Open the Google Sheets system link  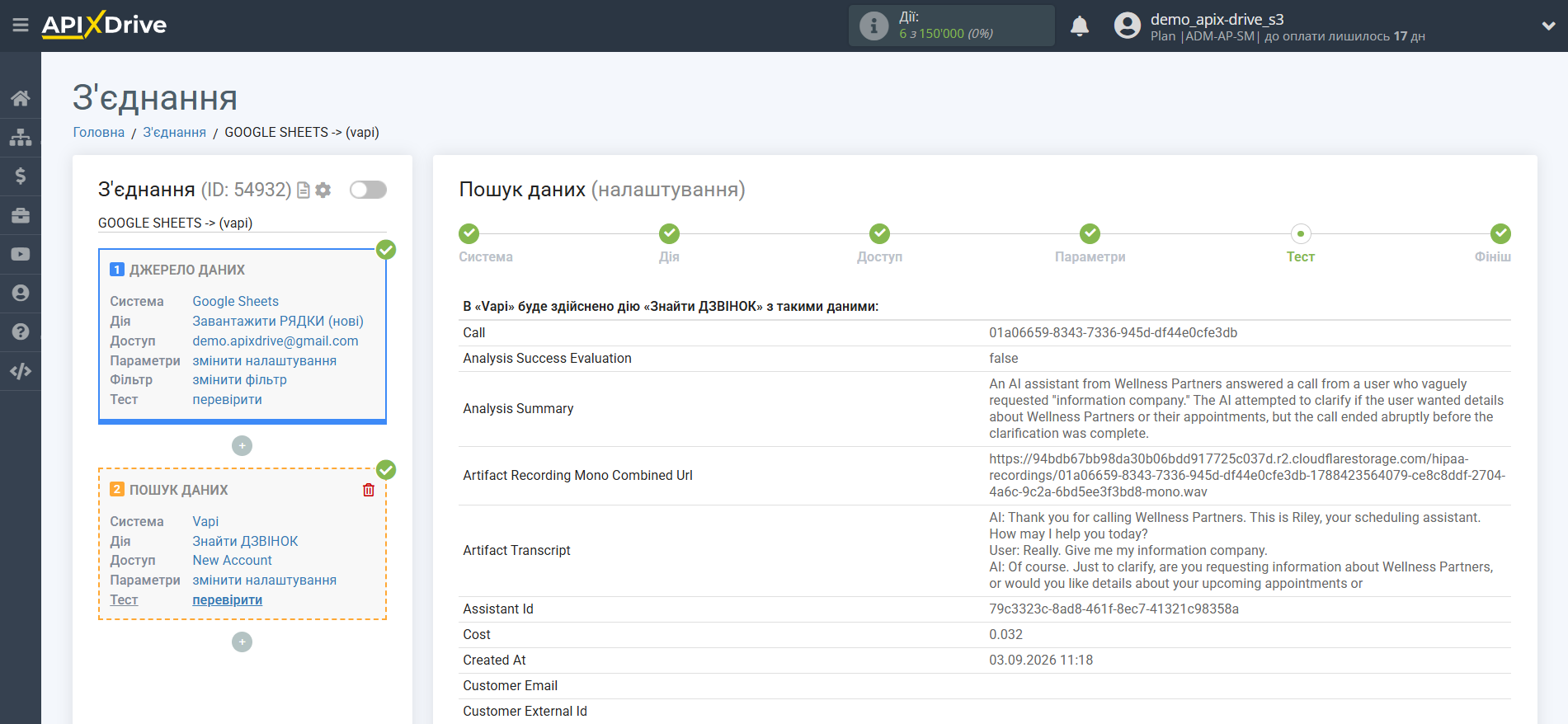click(x=235, y=301)
